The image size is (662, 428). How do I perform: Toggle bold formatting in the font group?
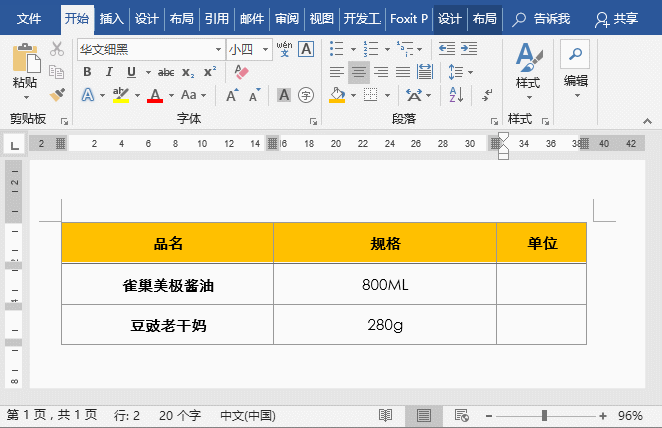(87, 72)
